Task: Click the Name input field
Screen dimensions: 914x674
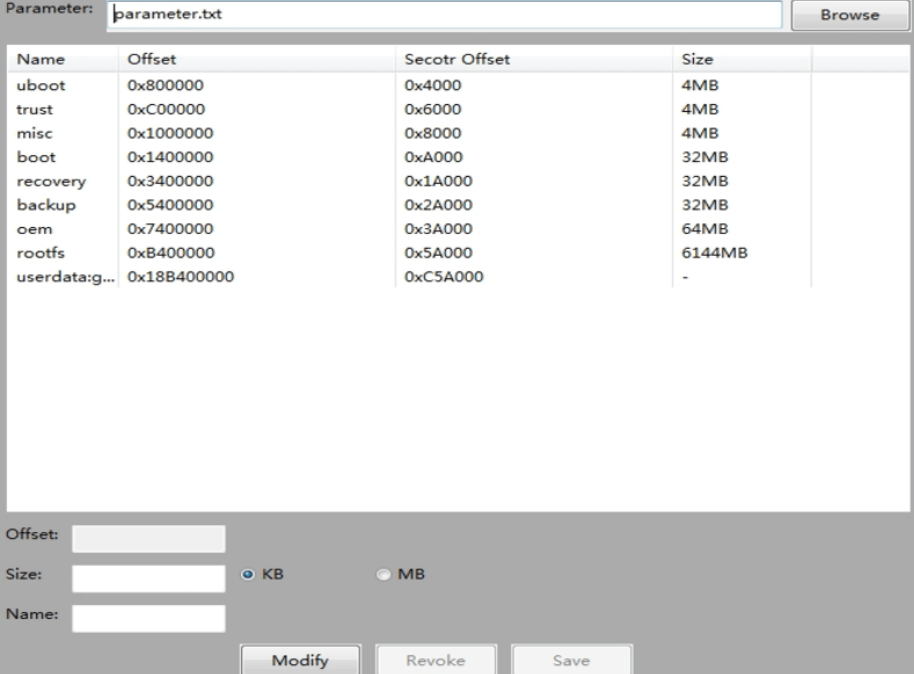Action: point(149,619)
